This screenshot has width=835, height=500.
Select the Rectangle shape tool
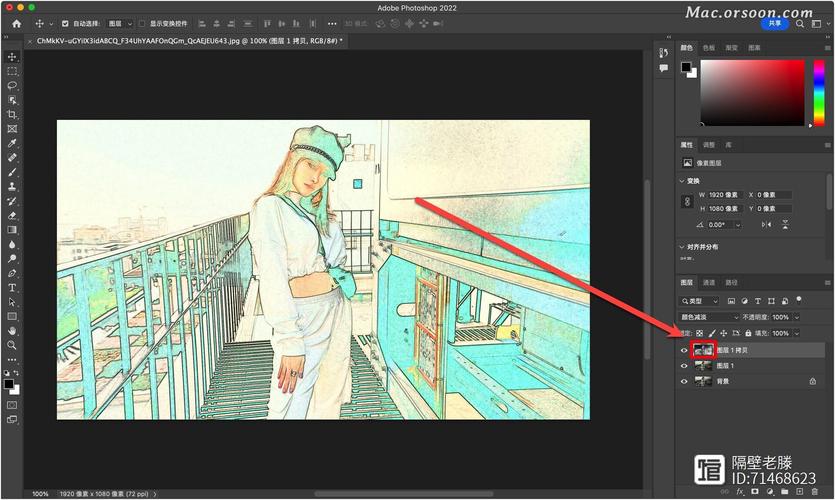point(12,316)
